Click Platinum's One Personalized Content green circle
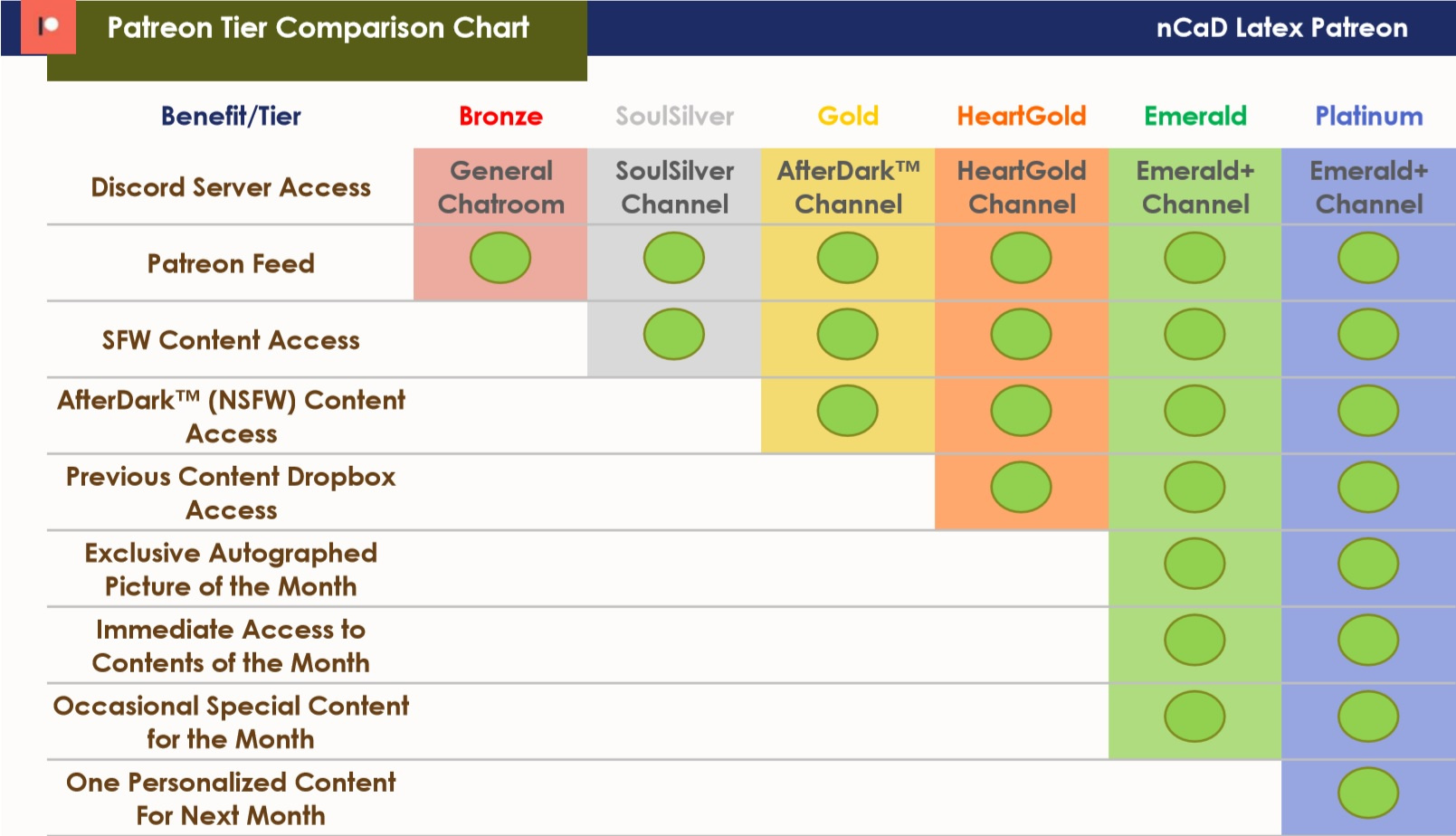Image resolution: width=1456 pixels, height=836 pixels. pyautogui.click(x=1368, y=793)
